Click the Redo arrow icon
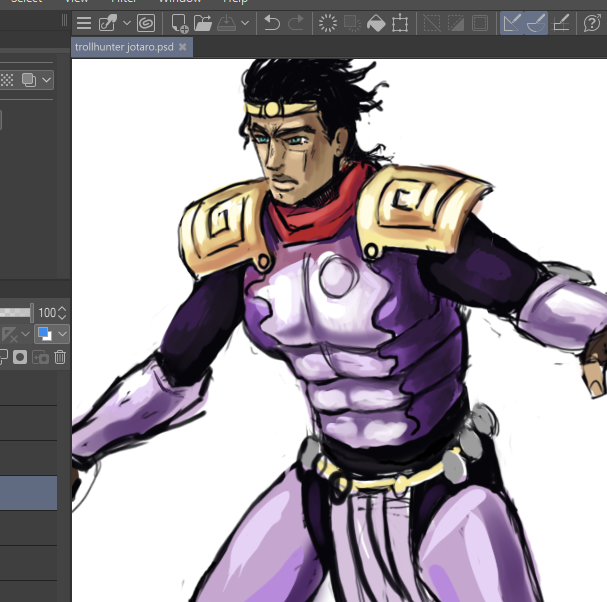 (296, 23)
